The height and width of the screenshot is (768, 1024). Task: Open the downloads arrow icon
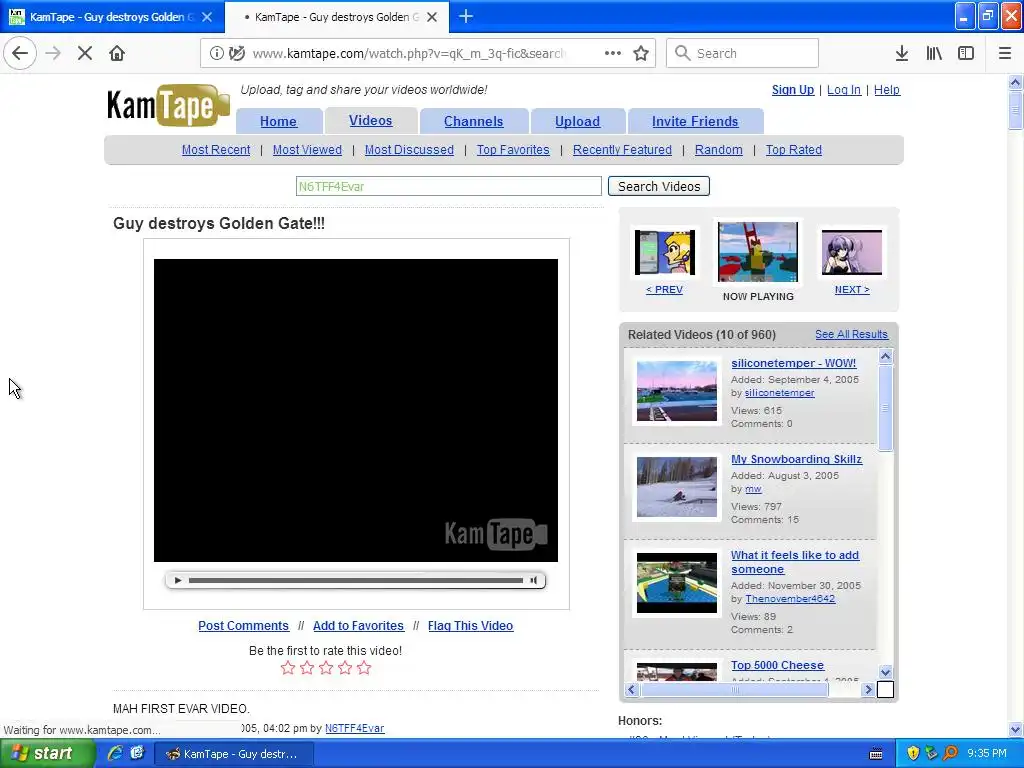pyautogui.click(x=901, y=53)
